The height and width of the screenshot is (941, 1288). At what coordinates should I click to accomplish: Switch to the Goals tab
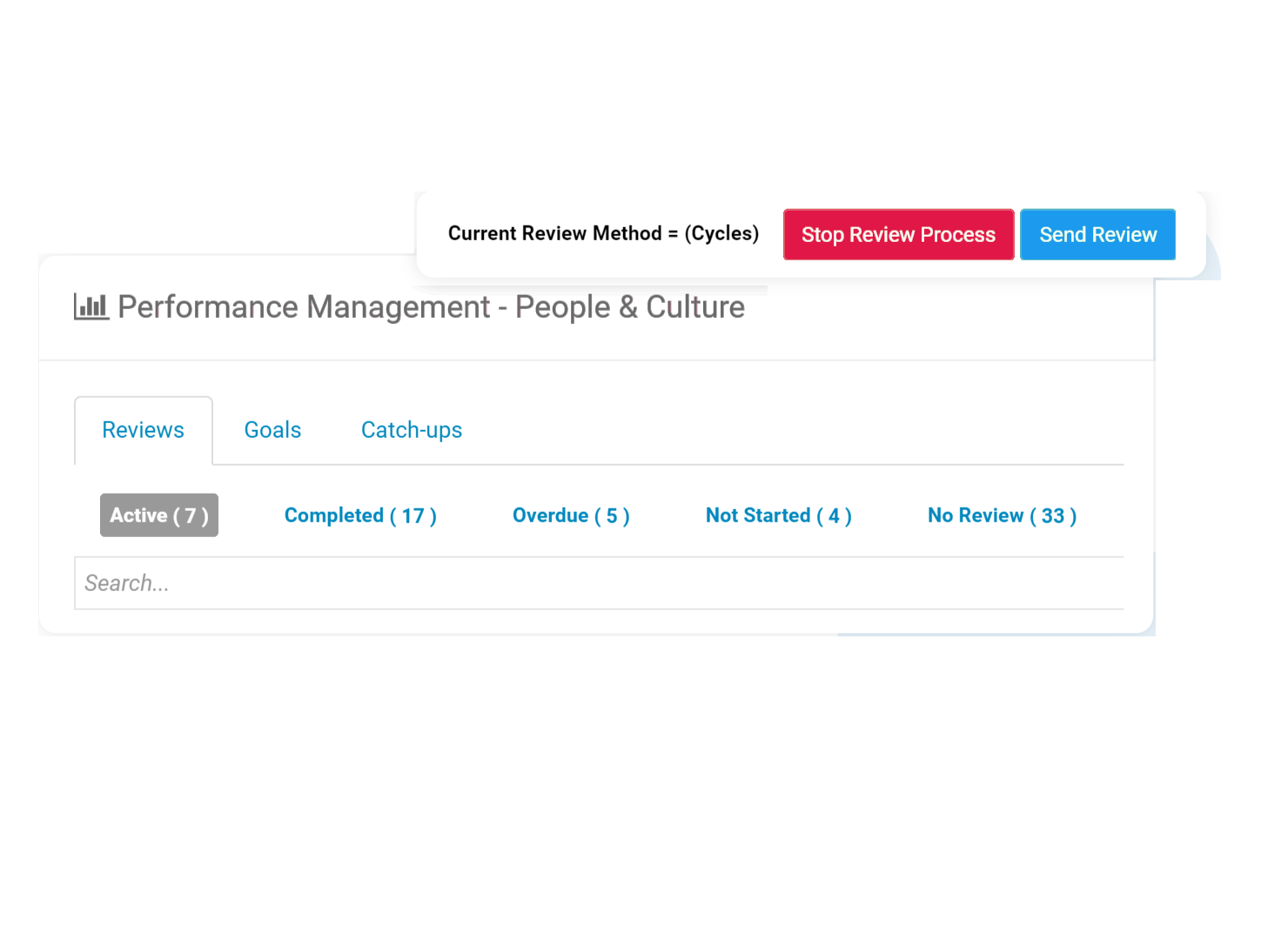272,430
